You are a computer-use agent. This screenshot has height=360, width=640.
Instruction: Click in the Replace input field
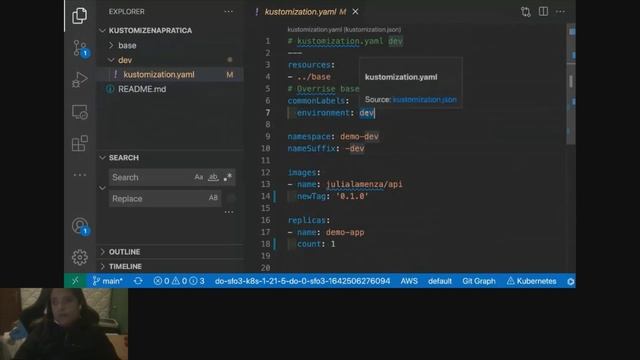point(158,198)
